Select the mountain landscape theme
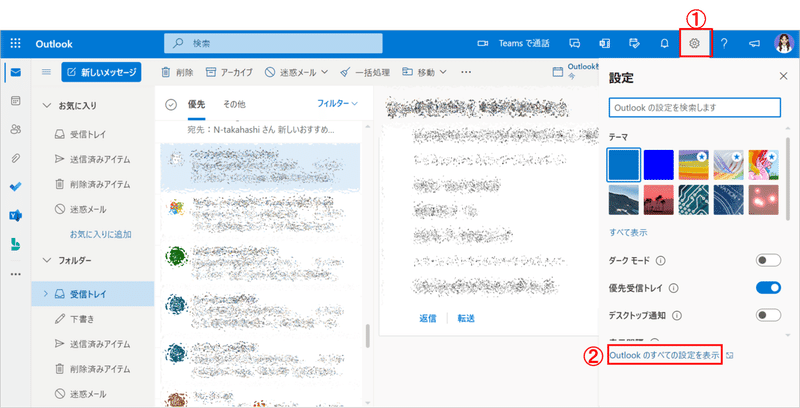 click(x=623, y=200)
